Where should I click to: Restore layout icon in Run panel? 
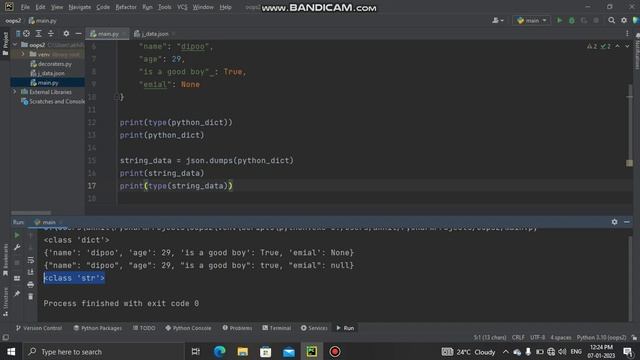coord(17,278)
